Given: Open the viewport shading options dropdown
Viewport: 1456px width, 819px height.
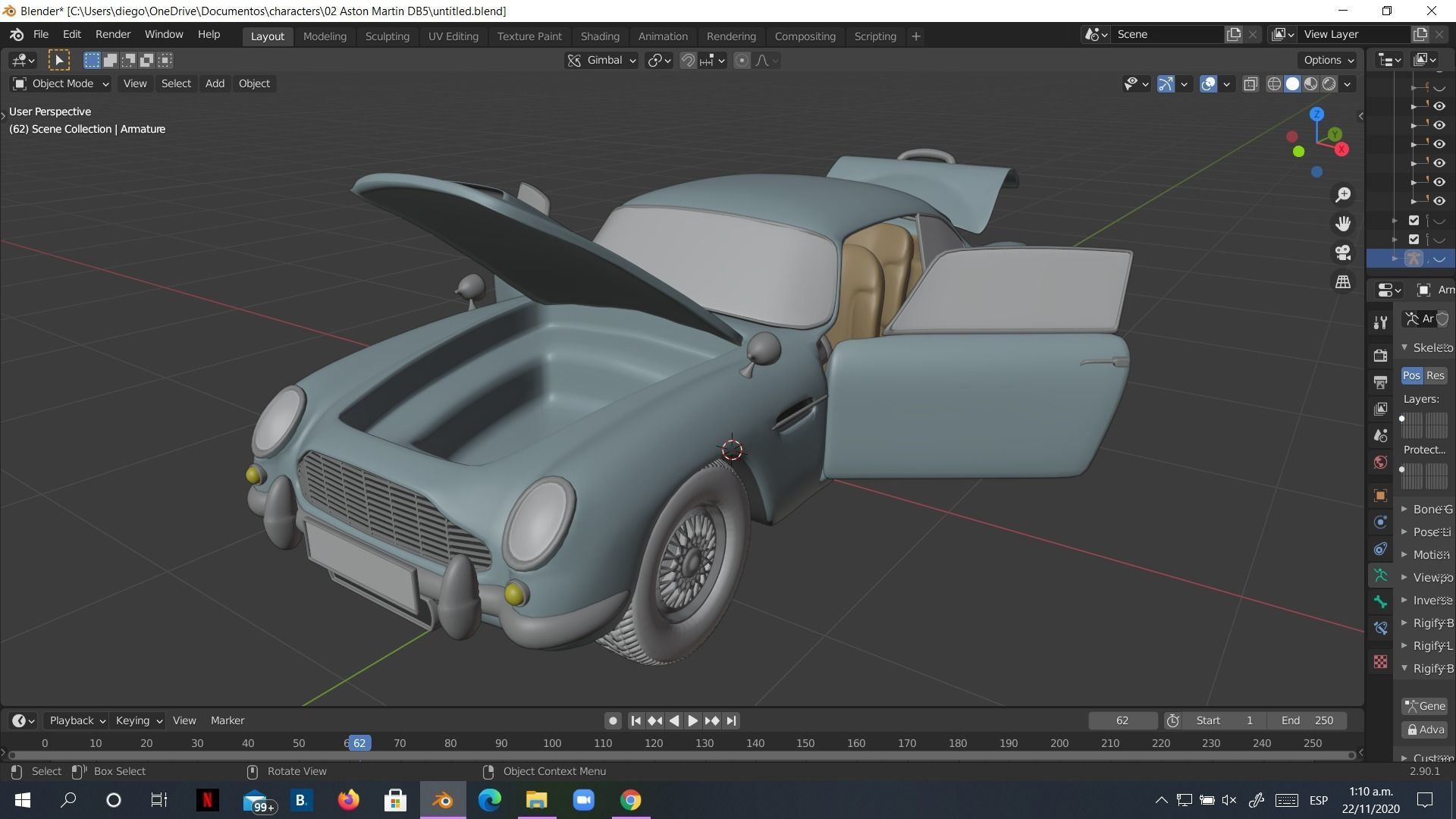Looking at the screenshot, I should [x=1348, y=84].
